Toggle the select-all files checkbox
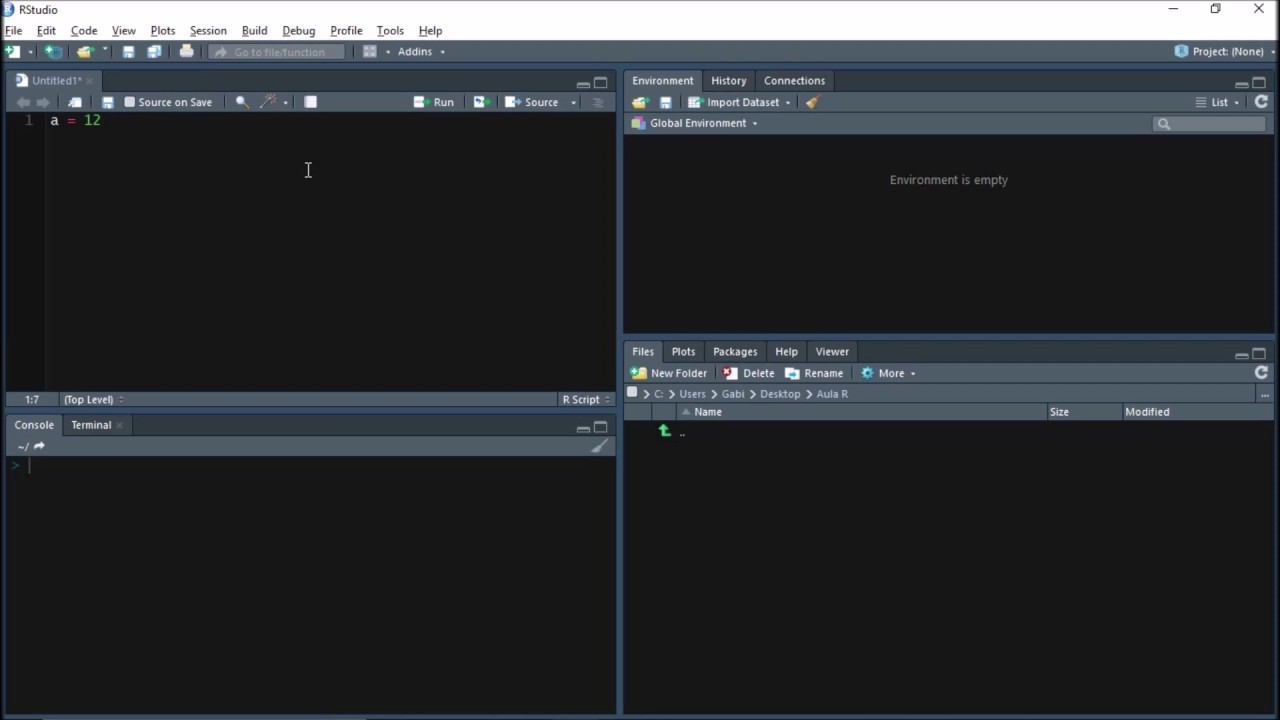1280x720 pixels. [x=632, y=393]
